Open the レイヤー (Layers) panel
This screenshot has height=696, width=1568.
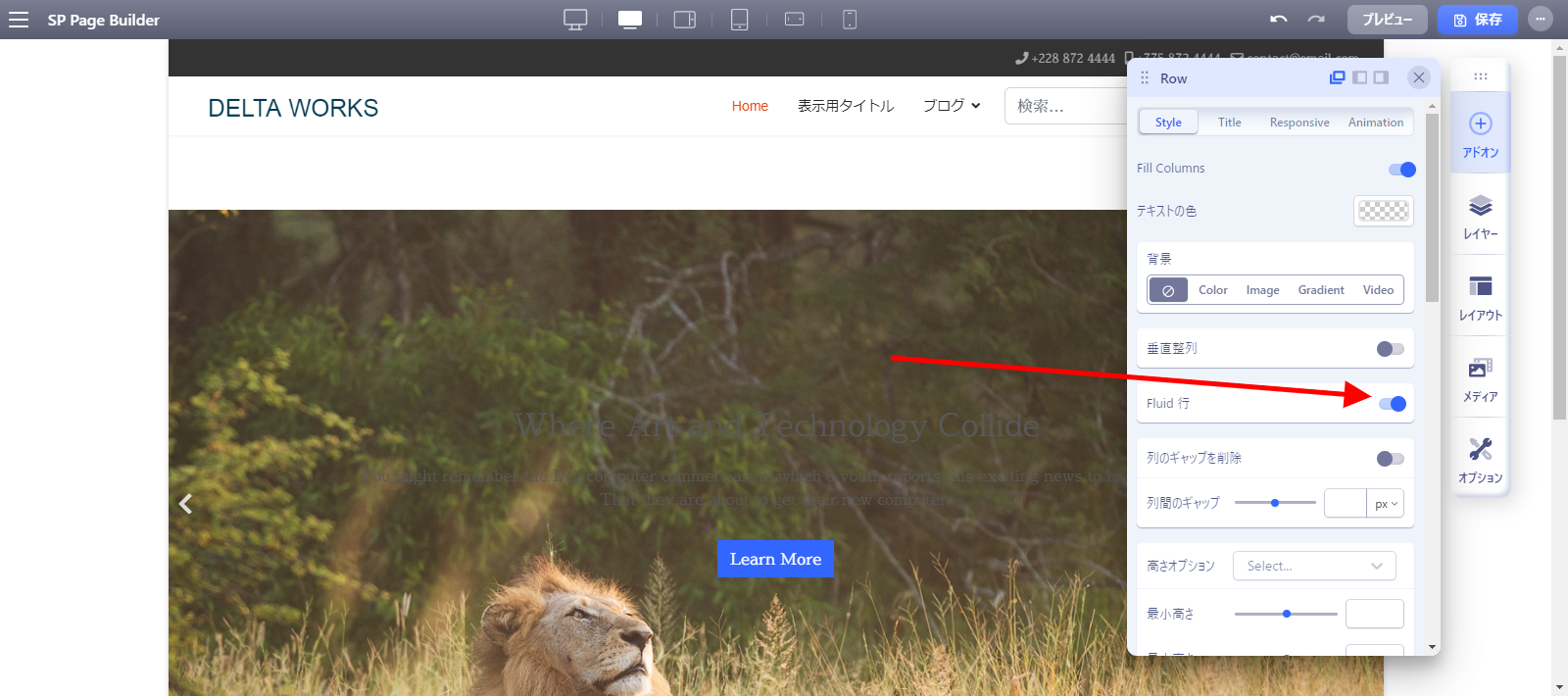1480,217
